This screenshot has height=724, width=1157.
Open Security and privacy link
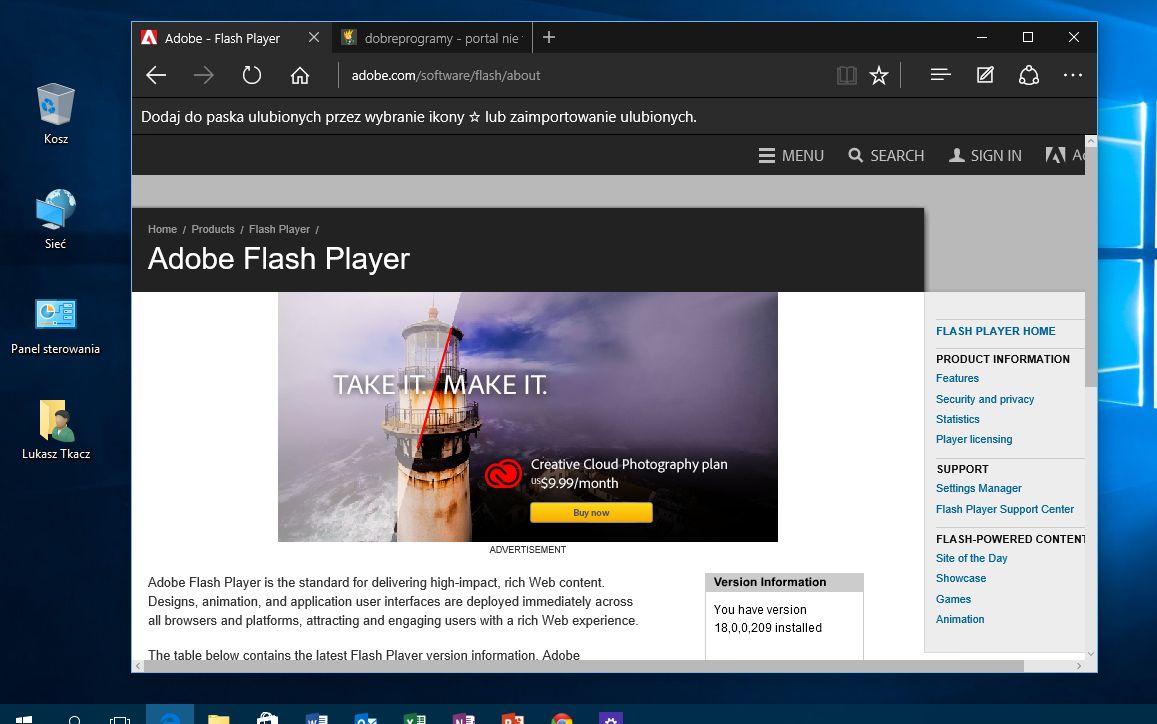tap(984, 399)
